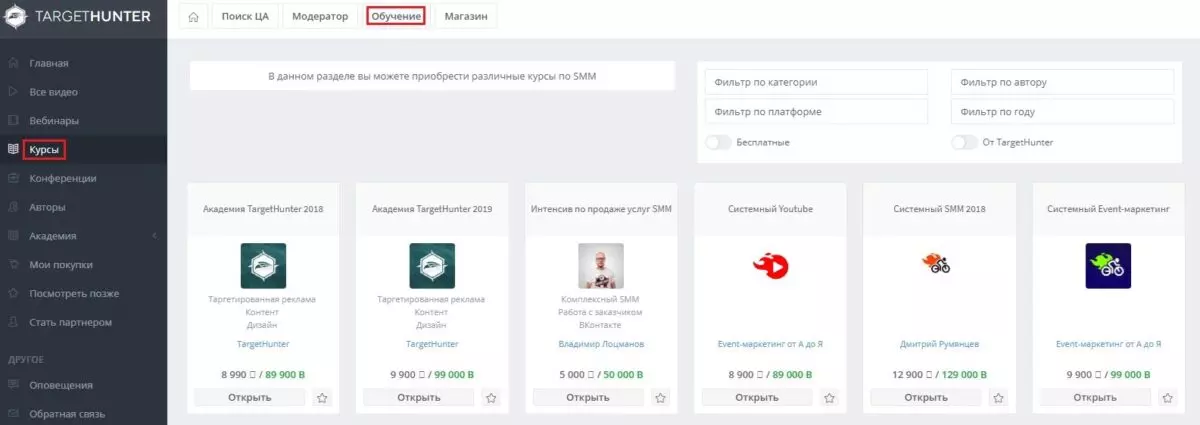Click the Конференции sidebar icon
1200x425 pixels.
pos(13,179)
